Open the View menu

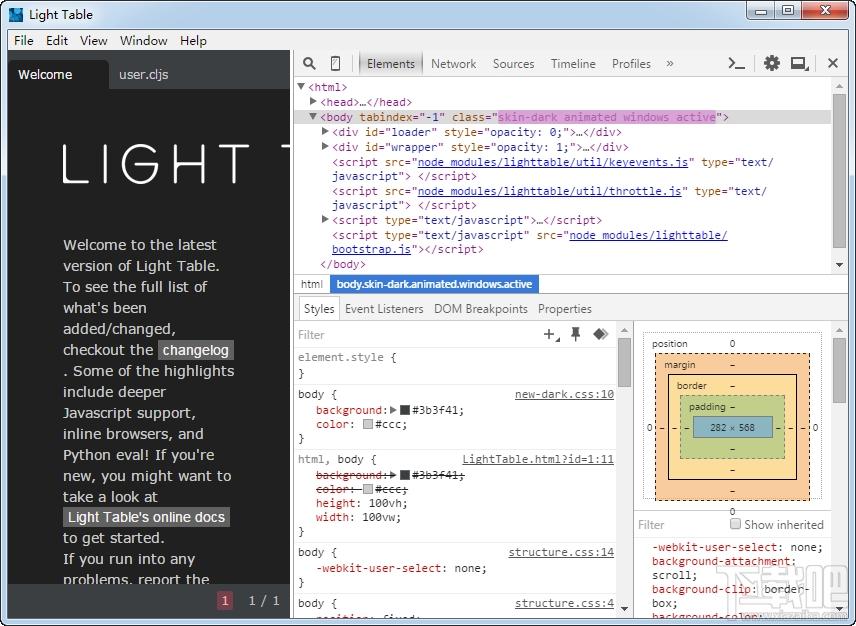tap(93, 40)
